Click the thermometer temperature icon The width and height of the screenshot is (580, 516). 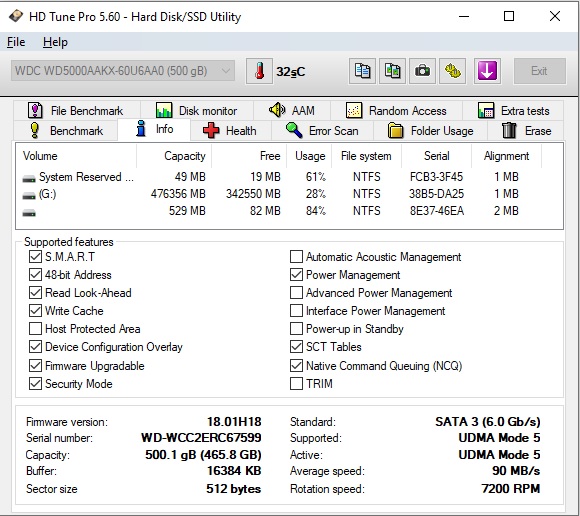pyautogui.click(x=259, y=71)
